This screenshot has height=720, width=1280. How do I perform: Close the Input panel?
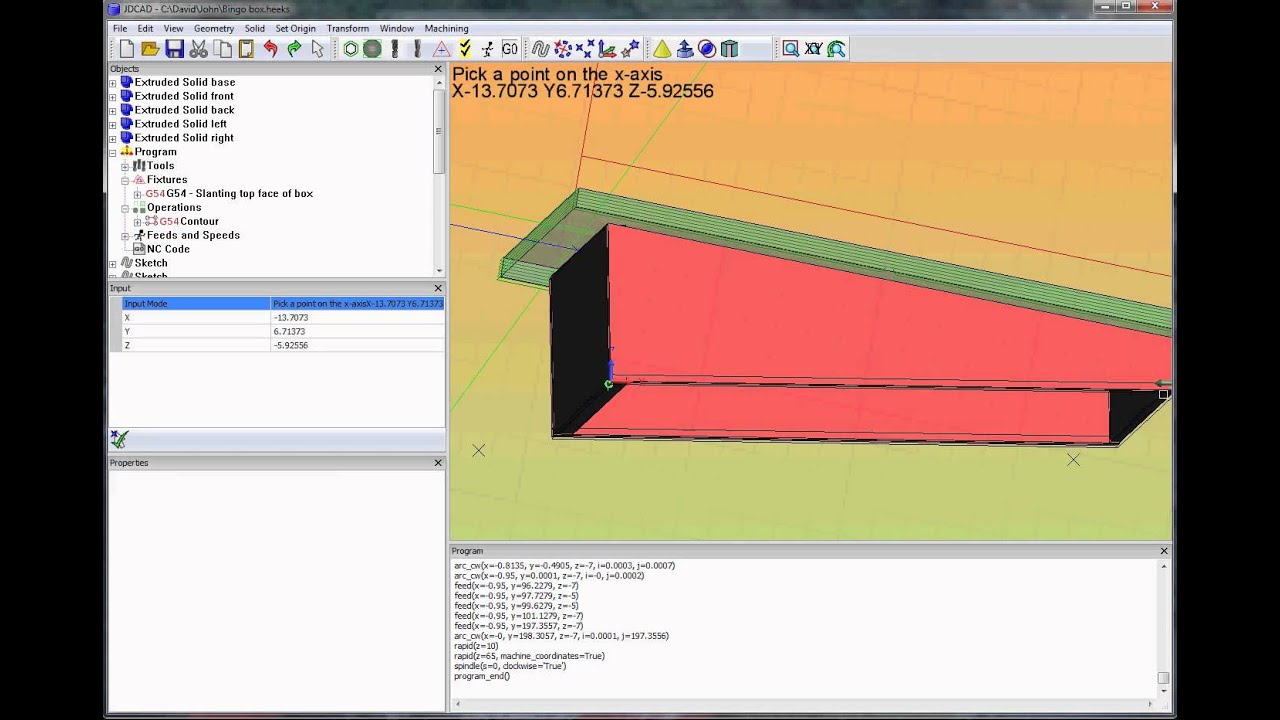click(x=438, y=288)
